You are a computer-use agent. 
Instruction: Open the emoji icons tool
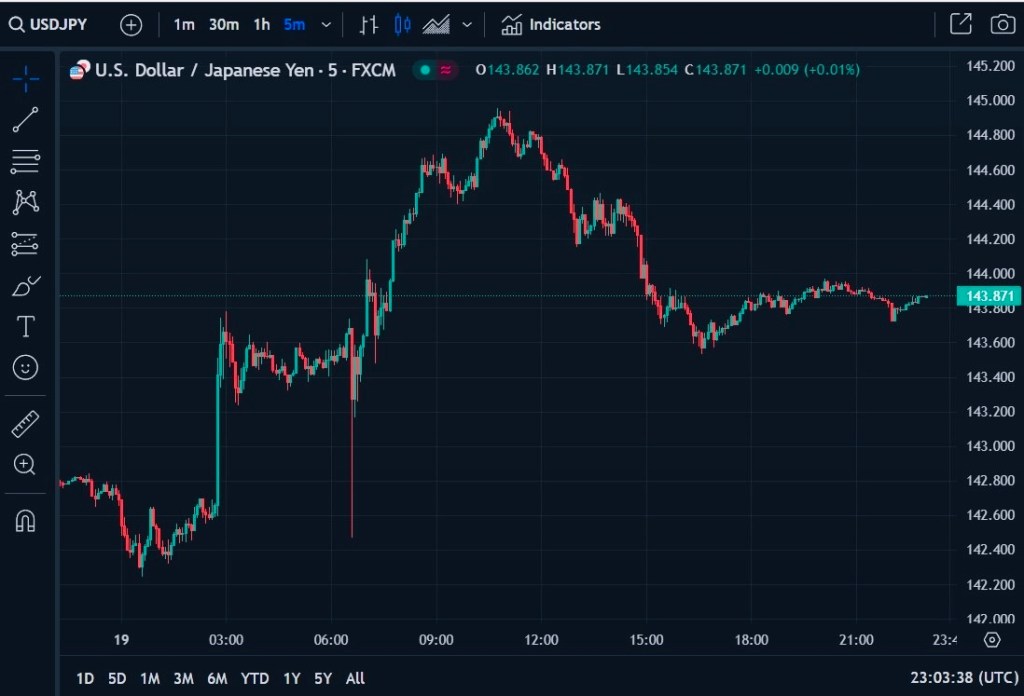(x=26, y=367)
